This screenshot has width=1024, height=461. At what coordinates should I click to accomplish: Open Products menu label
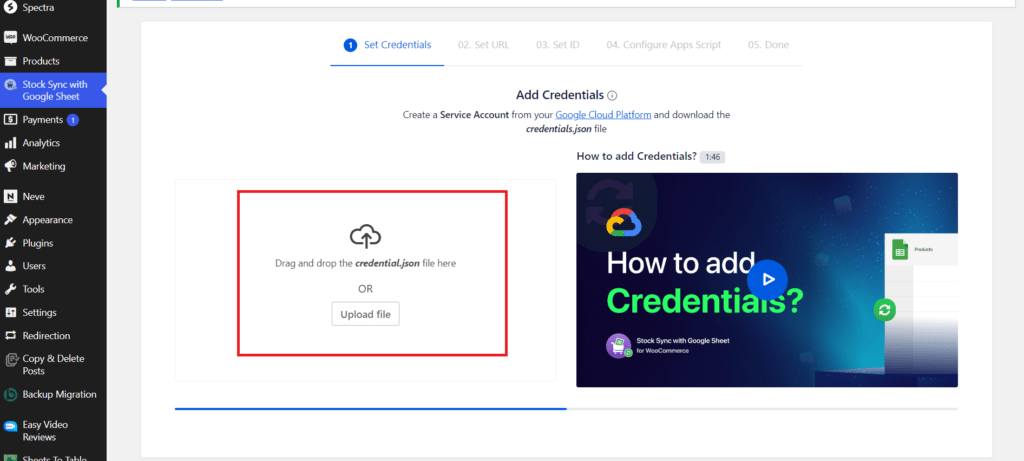point(41,61)
